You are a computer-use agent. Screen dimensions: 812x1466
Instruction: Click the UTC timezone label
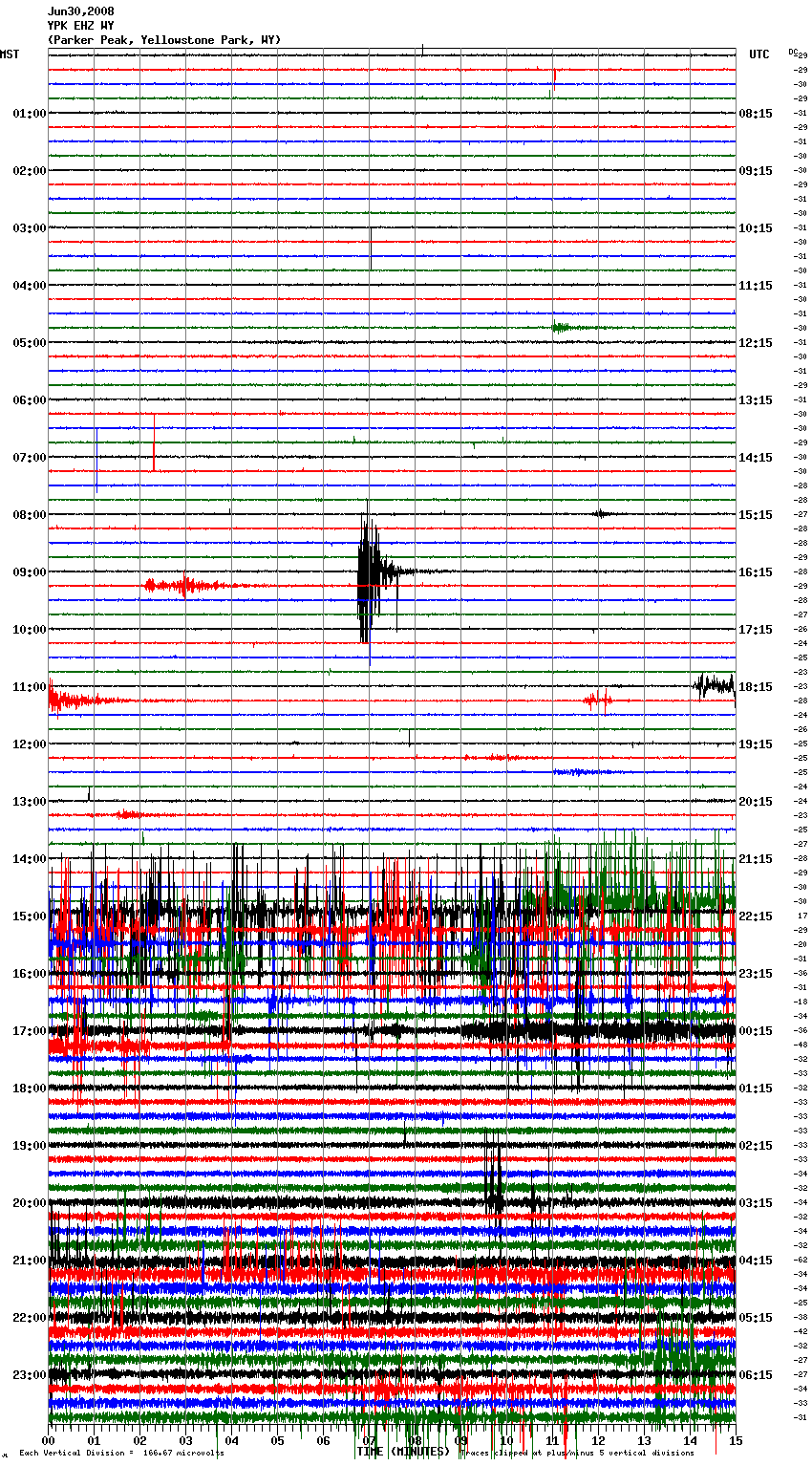(x=759, y=54)
